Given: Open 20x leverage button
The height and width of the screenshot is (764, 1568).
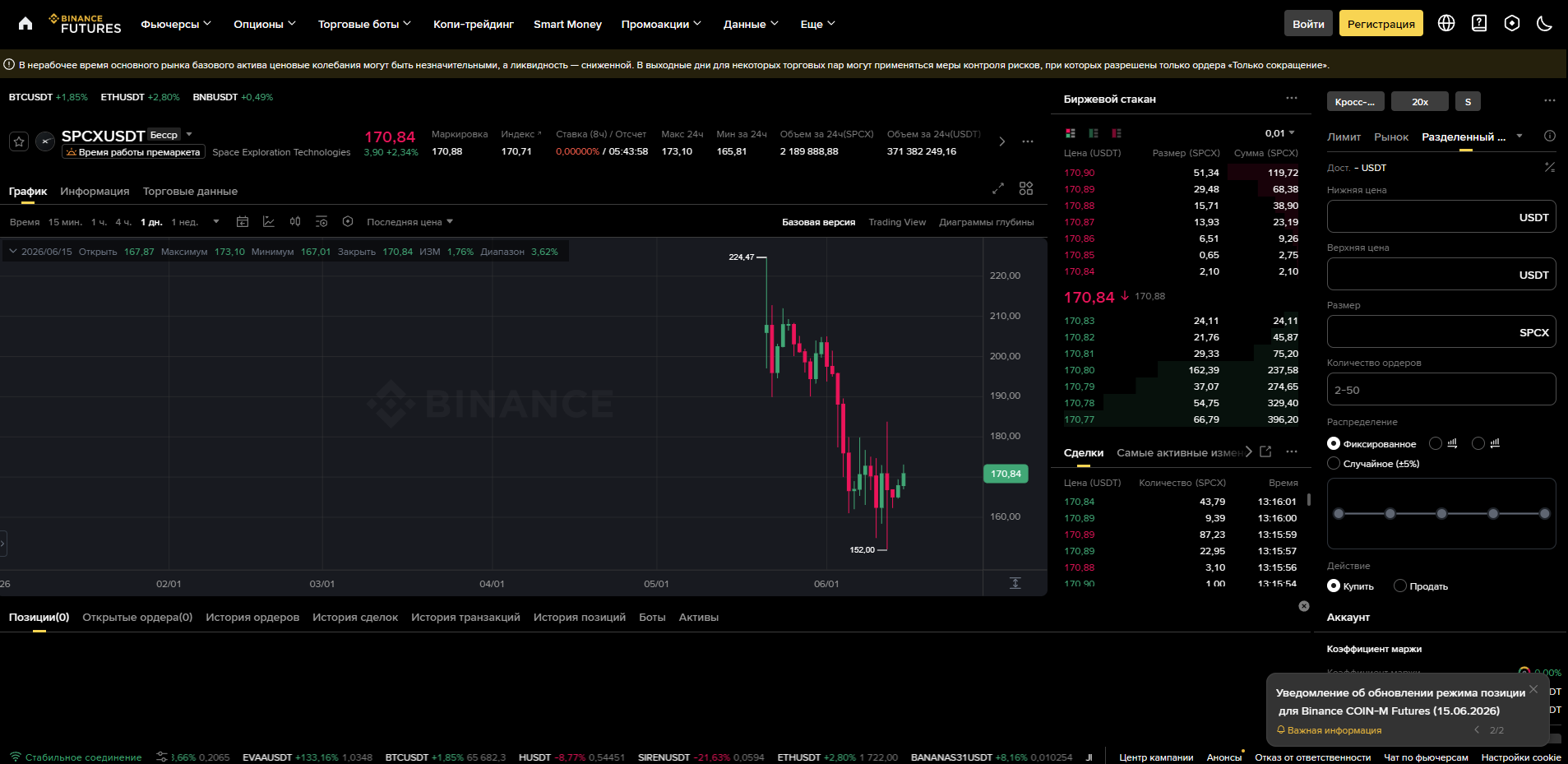Looking at the screenshot, I should (x=1420, y=101).
